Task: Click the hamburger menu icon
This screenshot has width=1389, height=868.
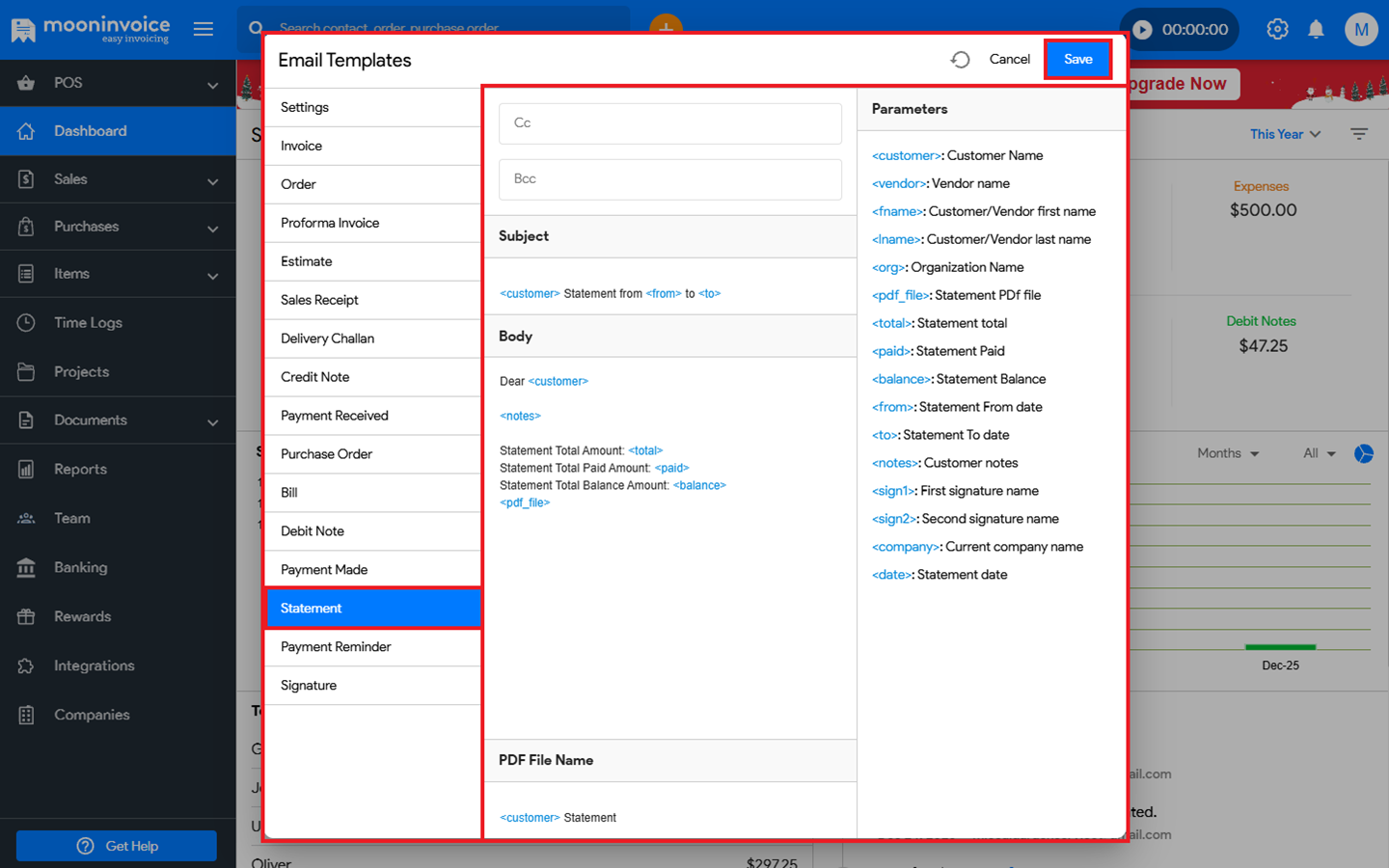Action: 204,29
